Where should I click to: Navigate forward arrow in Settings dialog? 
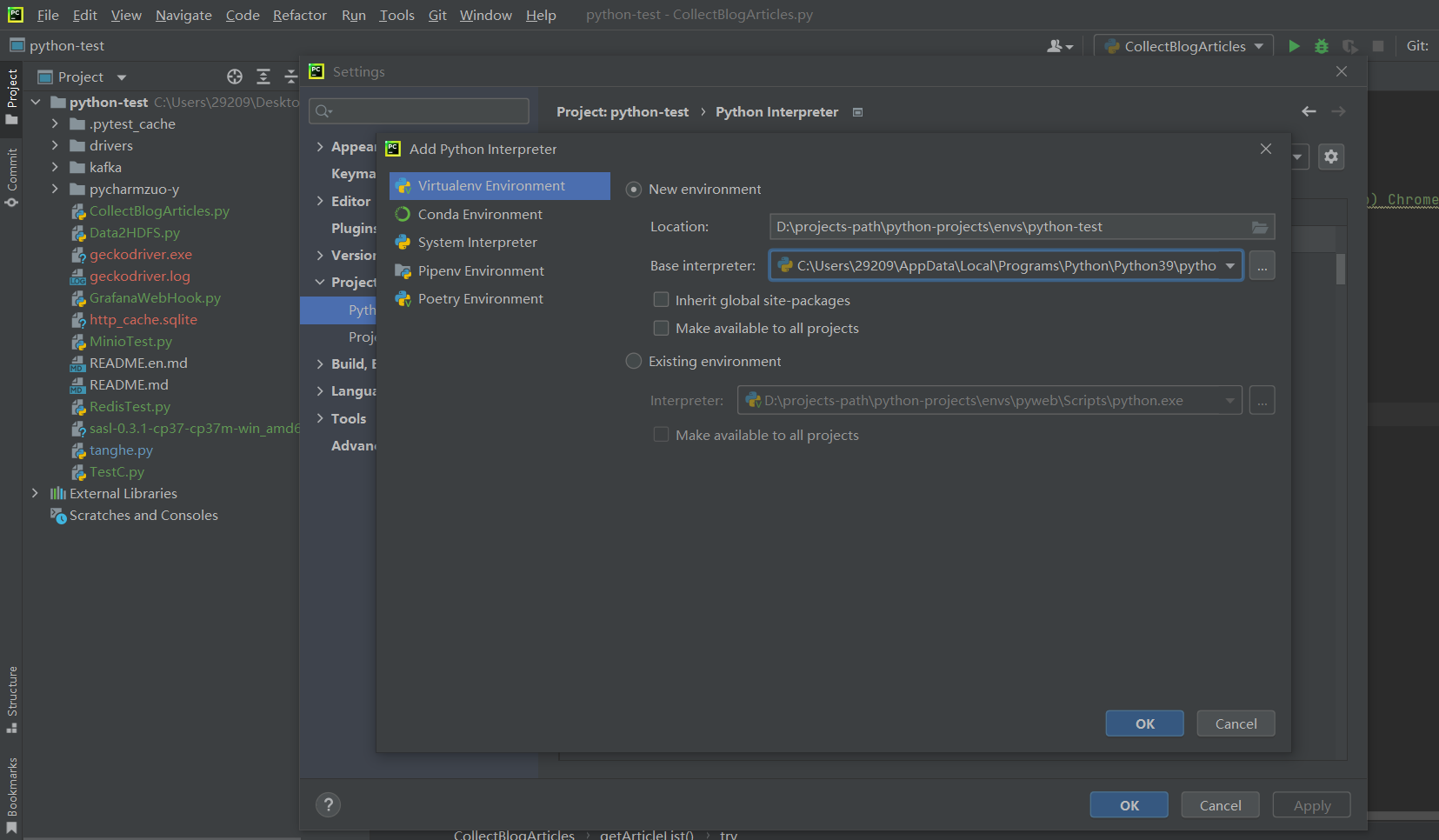click(1339, 111)
